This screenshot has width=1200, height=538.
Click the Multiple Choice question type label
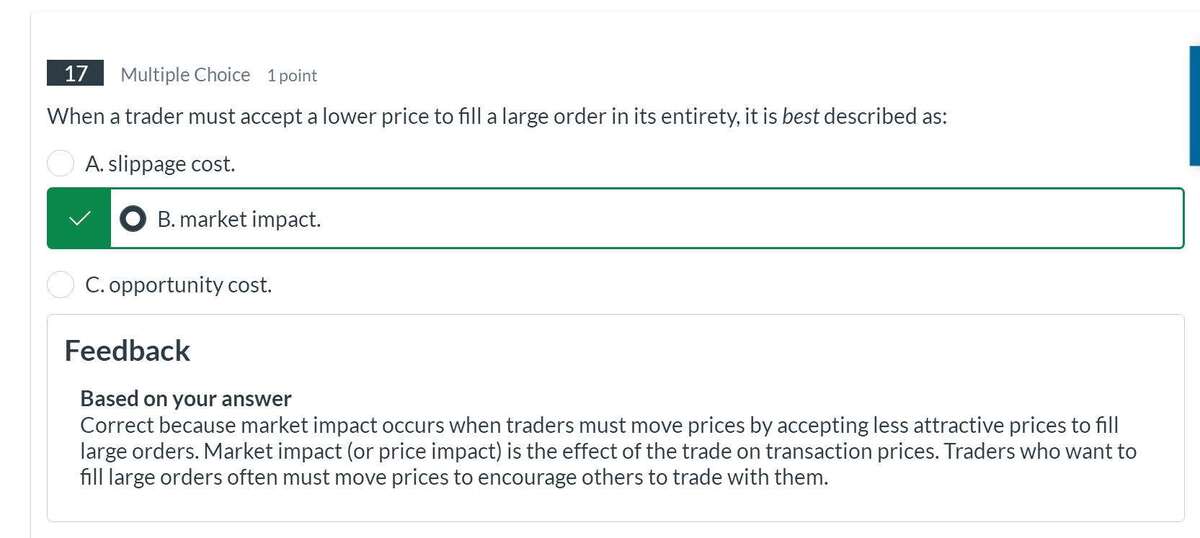[x=185, y=75]
